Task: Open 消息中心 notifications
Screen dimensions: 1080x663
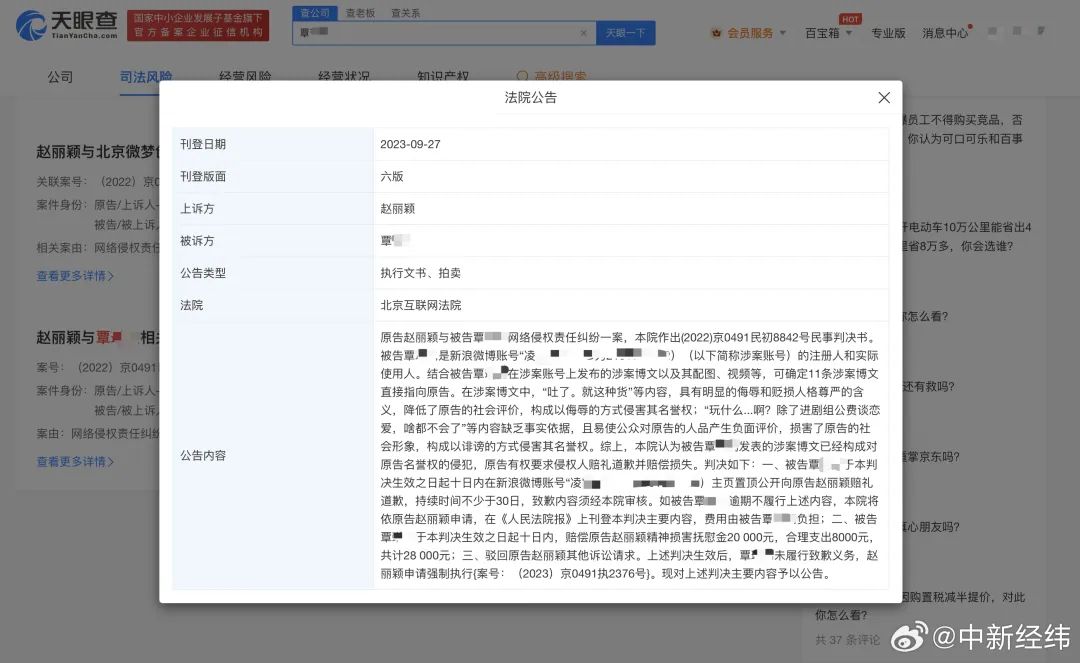Action: [x=945, y=32]
